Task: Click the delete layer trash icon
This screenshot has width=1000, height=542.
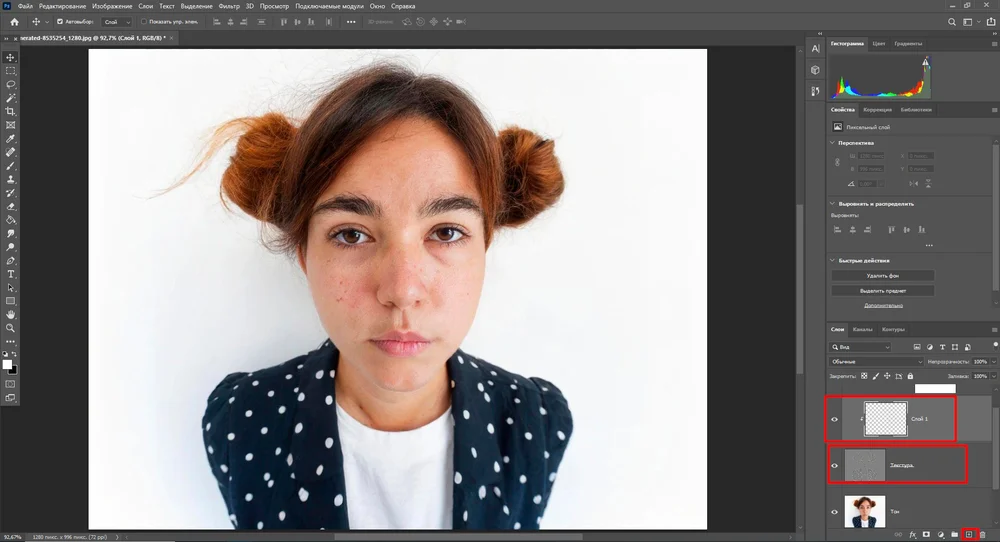Action: 982,535
